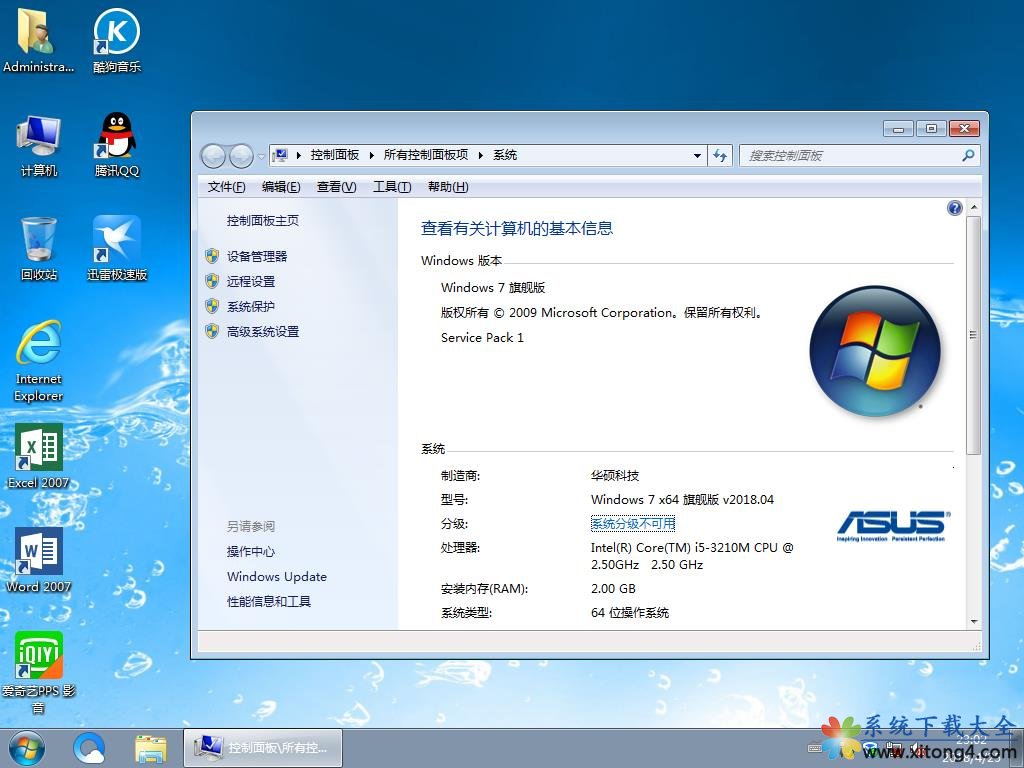
Task: Open the 查看(V) menu
Action: 336,187
